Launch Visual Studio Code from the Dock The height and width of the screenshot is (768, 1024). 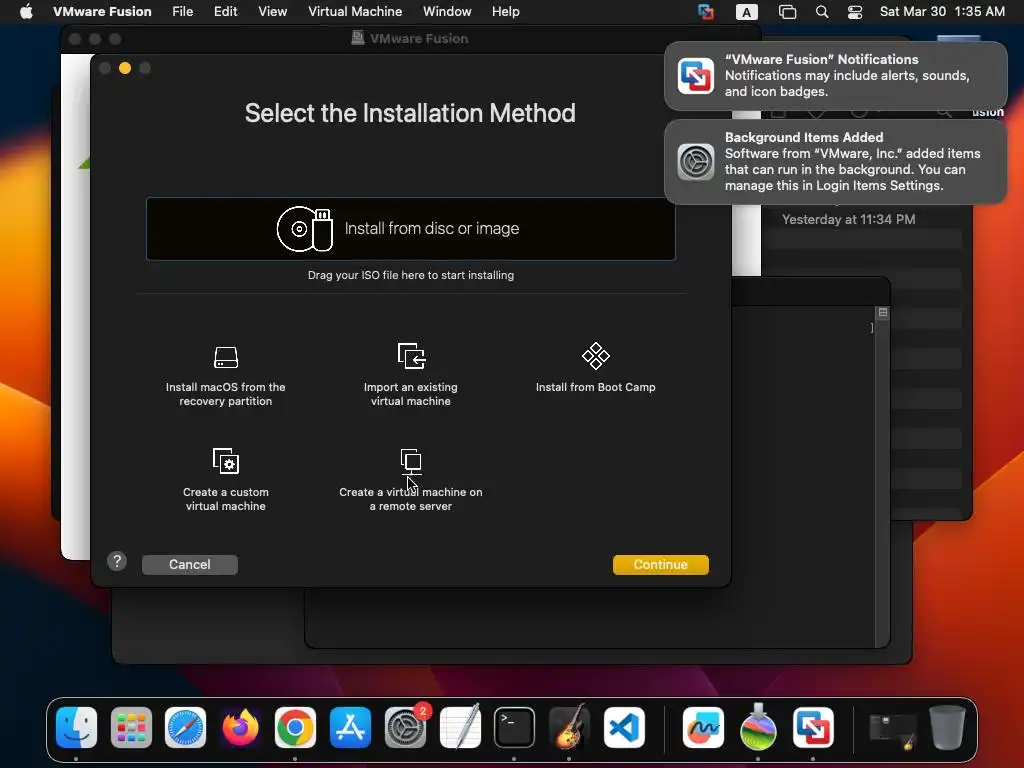tap(624, 727)
